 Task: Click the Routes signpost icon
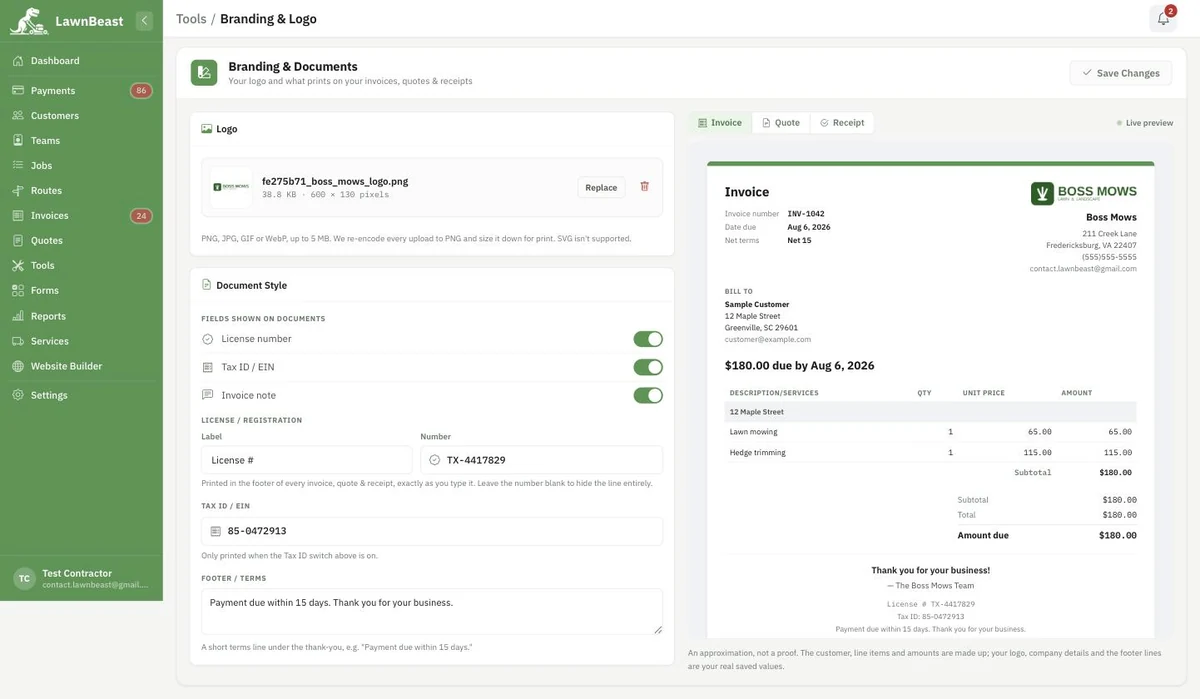pos(18,191)
